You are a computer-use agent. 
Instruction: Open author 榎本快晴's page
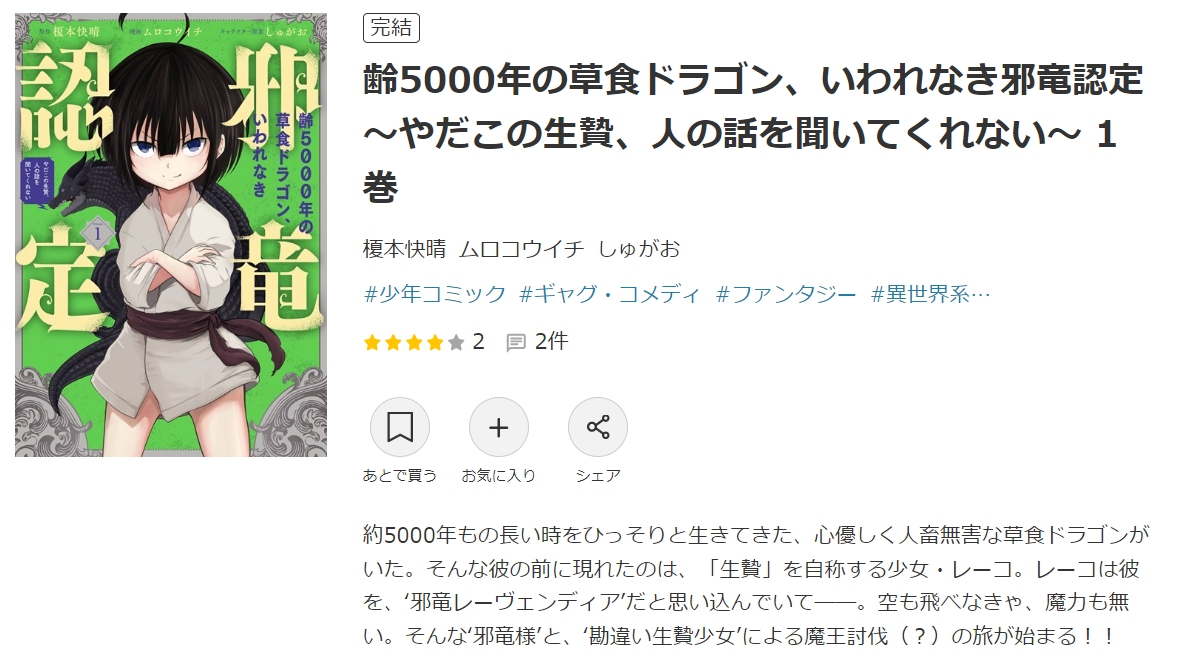(x=405, y=248)
